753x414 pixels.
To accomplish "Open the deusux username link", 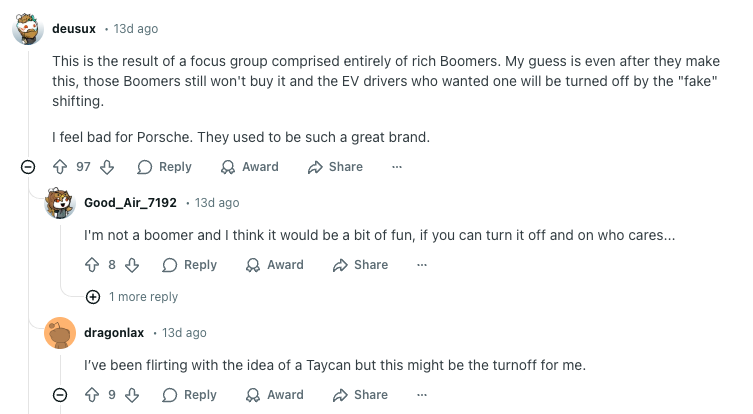I will point(73,29).
